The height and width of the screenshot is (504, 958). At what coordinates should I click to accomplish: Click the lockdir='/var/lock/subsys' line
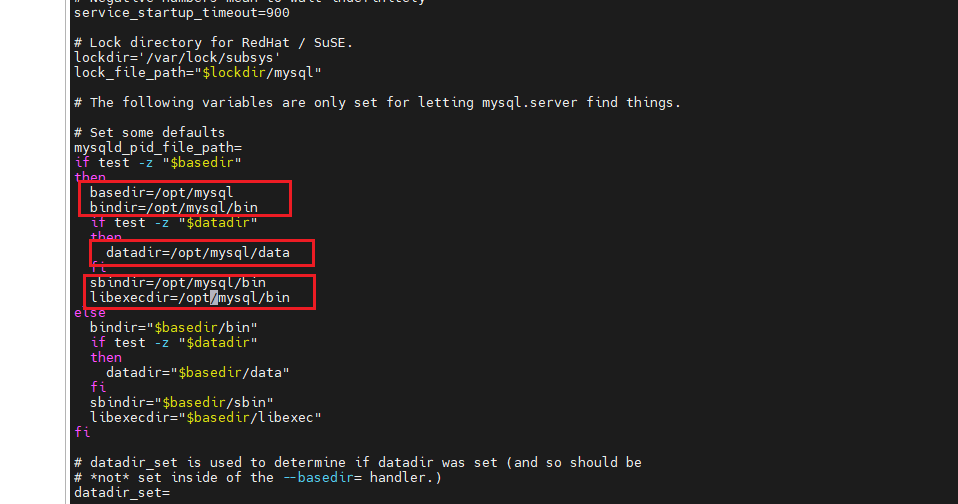pyautogui.click(x=177, y=57)
